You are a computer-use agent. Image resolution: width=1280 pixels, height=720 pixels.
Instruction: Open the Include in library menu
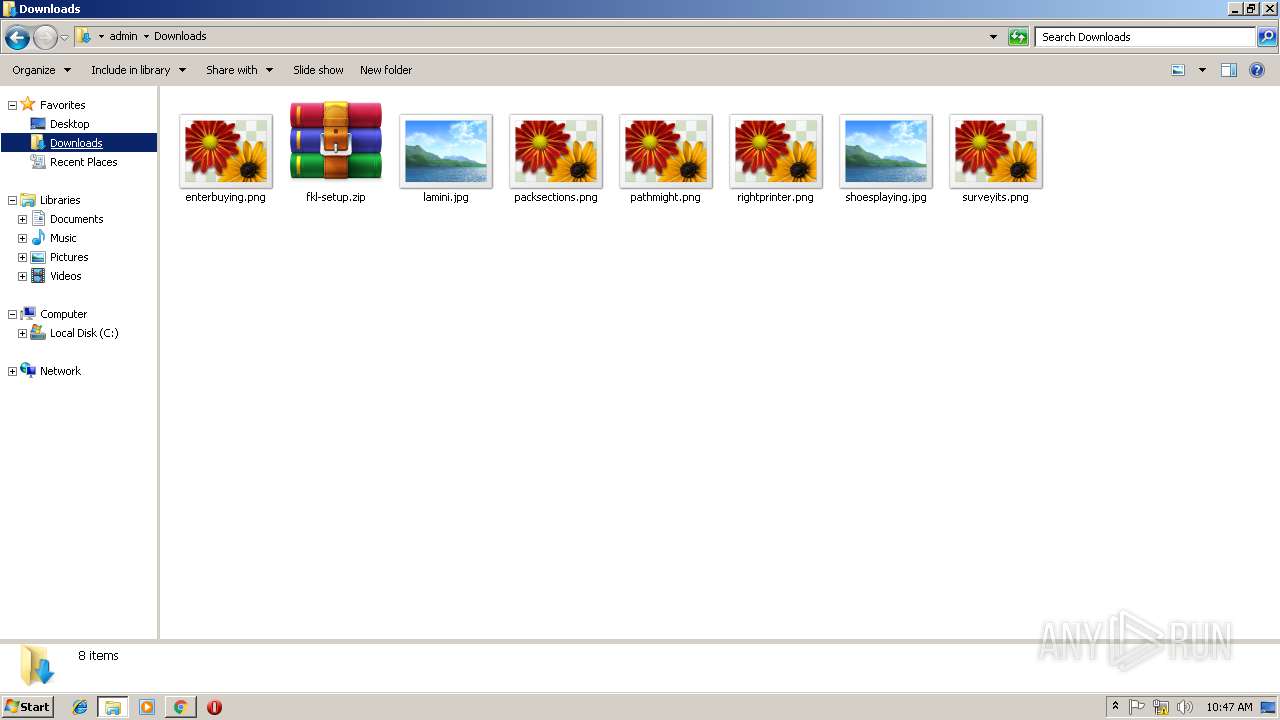(x=138, y=70)
